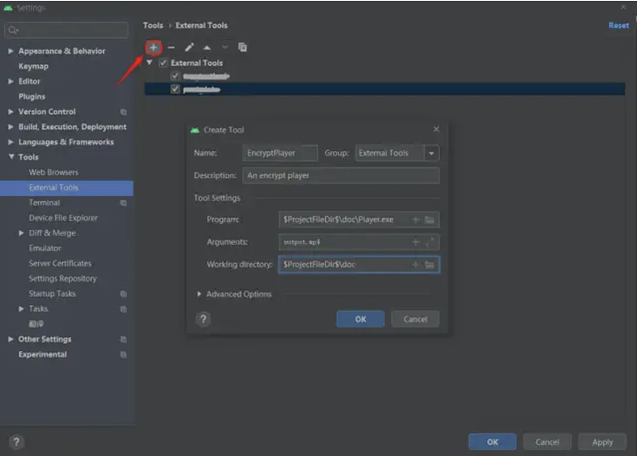The image size is (637, 456).
Task: Move selected tool up with arrow icon
Action: tap(207, 48)
